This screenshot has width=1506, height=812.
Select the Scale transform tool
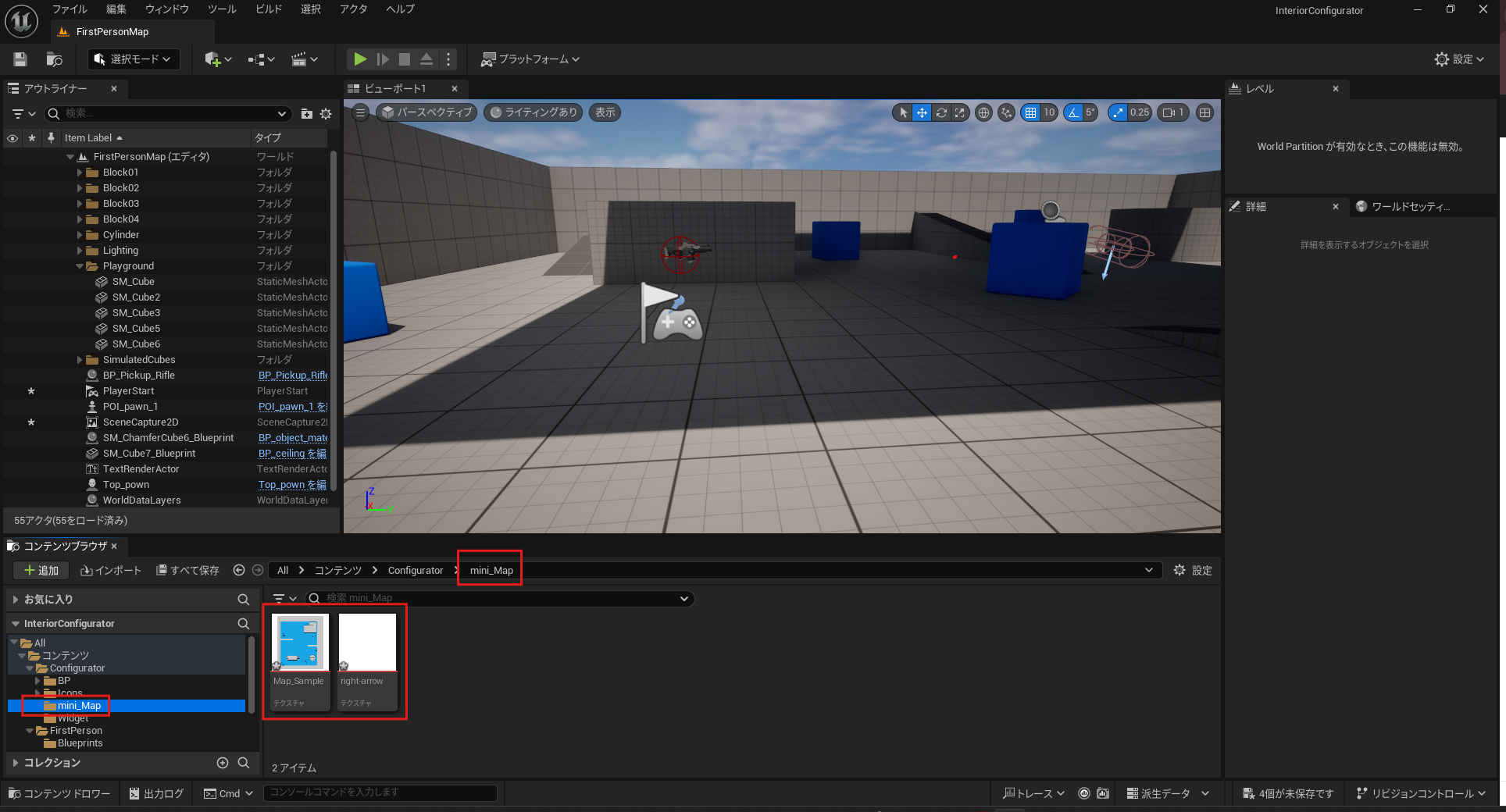pos(959,112)
